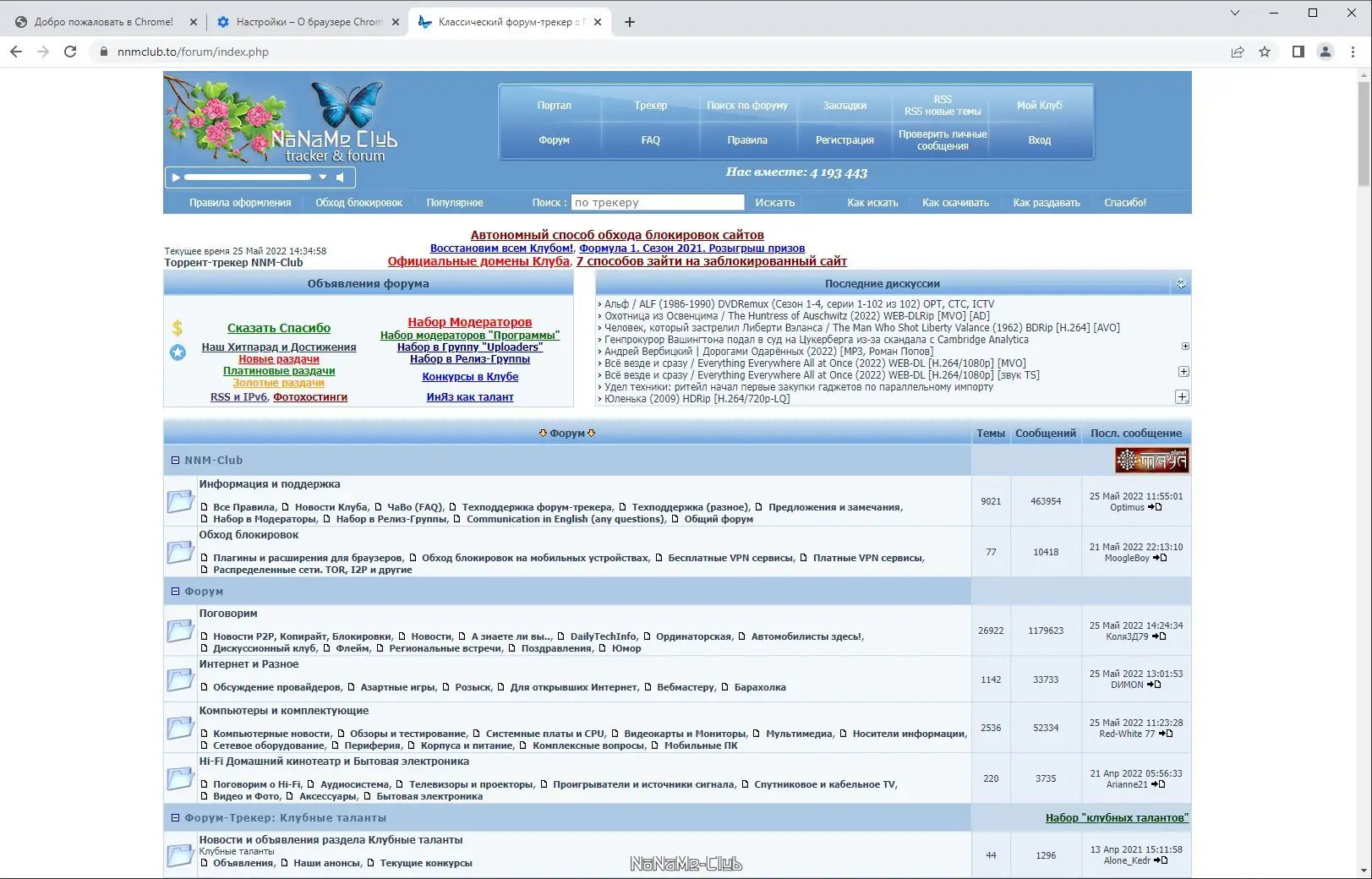This screenshot has width=1372, height=879.
Task: Open the Chrome three-dot menu
Action: [1353, 52]
